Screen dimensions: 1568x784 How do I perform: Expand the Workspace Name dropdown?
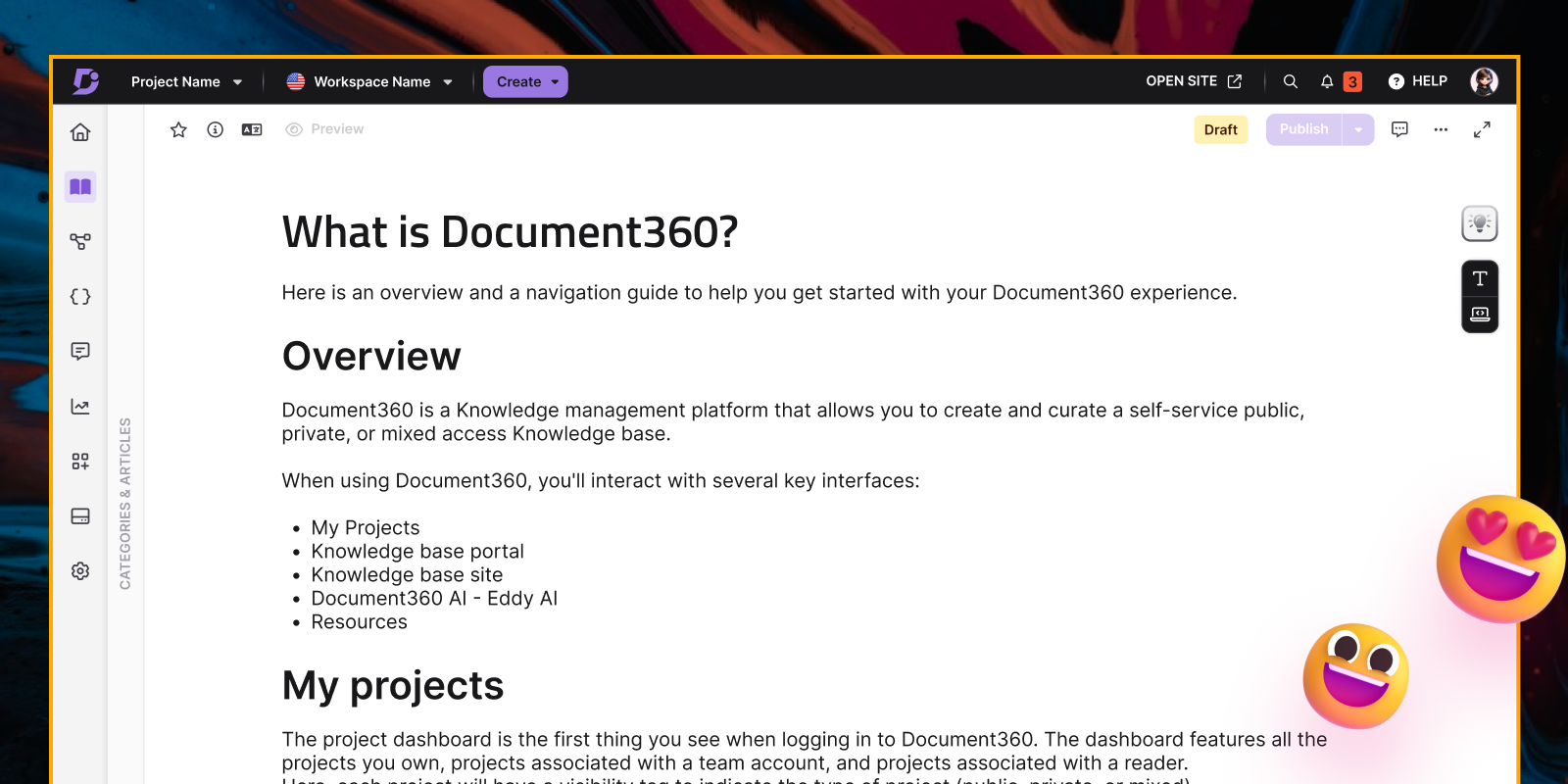point(369,81)
